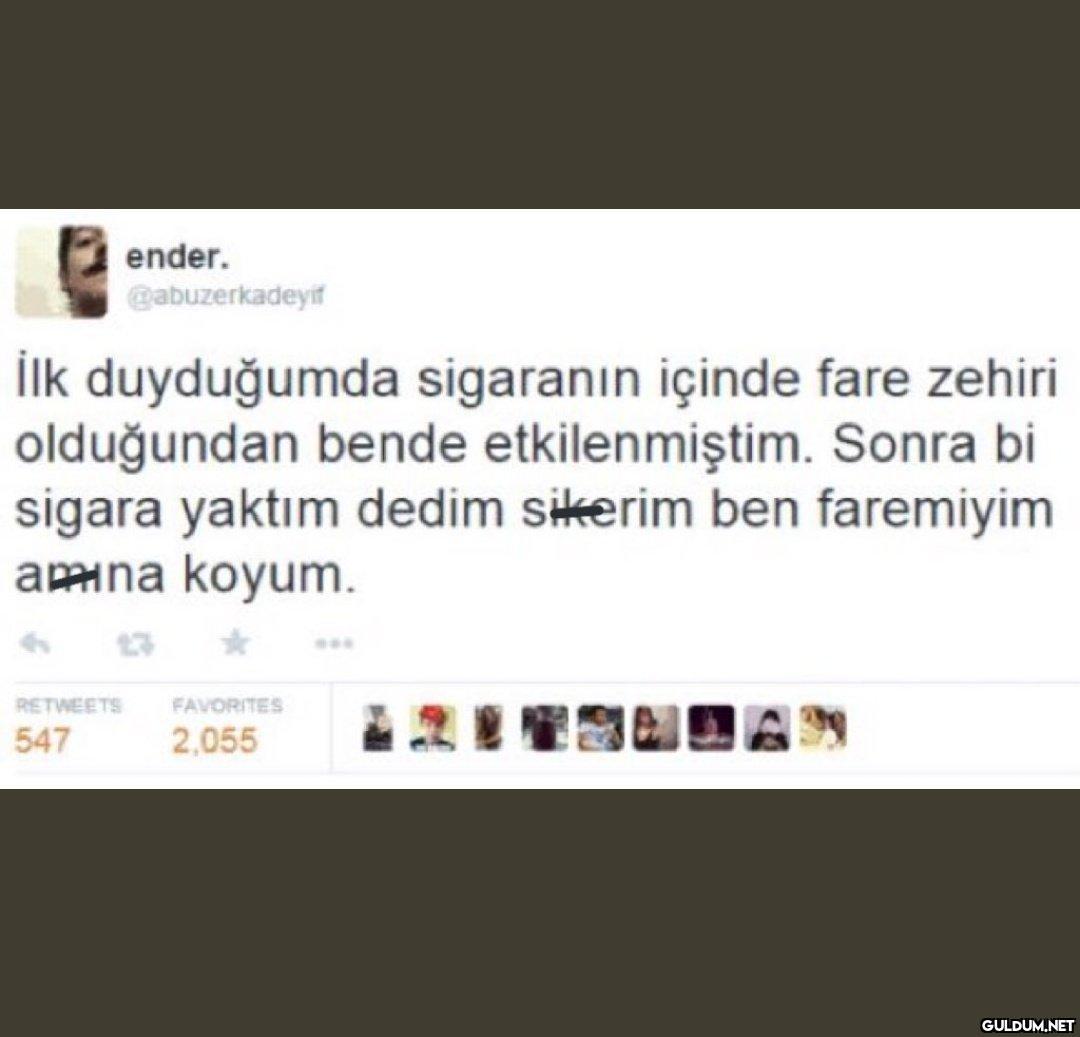Viewport: 1080px width, 1037px height.
Task: View the 547 retweets count
Action: (x=43, y=742)
